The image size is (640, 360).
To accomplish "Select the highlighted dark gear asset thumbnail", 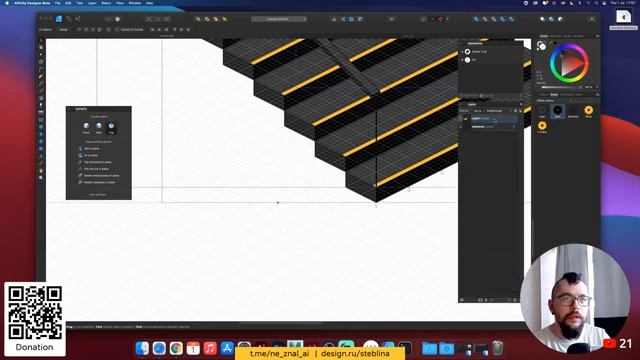I will pyautogui.click(x=558, y=111).
